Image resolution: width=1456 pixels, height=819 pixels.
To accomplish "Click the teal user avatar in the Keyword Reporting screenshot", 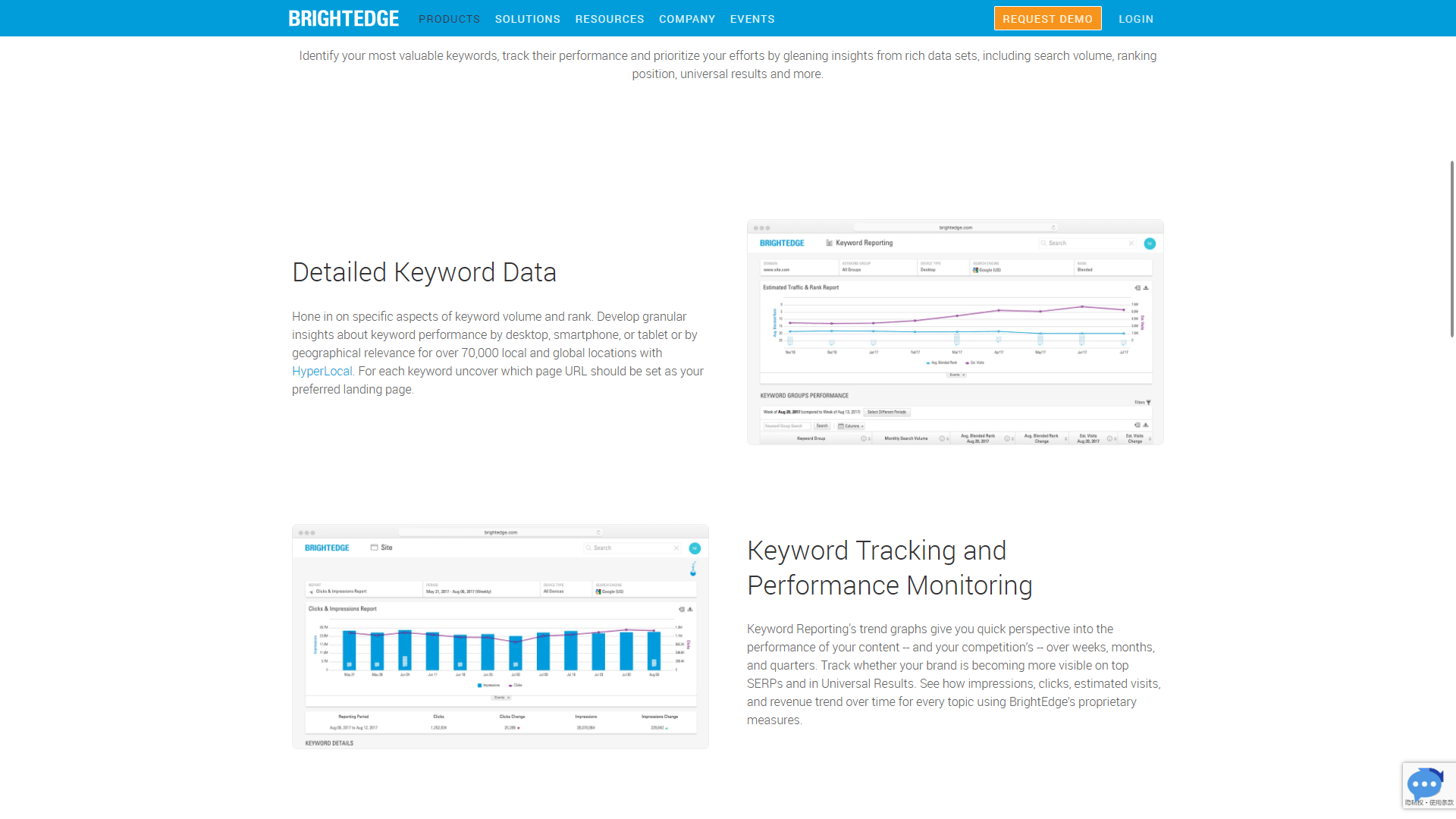I will tap(1149, 243).
